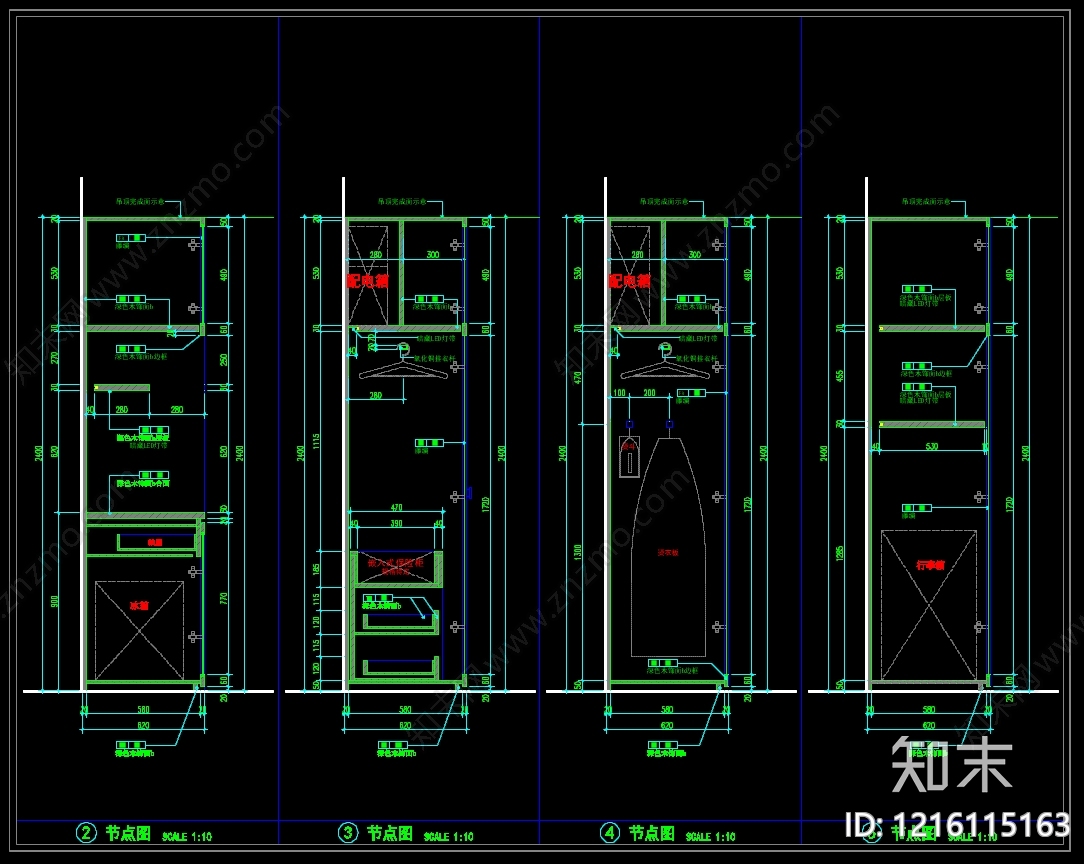Select the 470 horizontal dimension in detail 3
This screenshot has height=864, width=1084.
pos(396,508)
